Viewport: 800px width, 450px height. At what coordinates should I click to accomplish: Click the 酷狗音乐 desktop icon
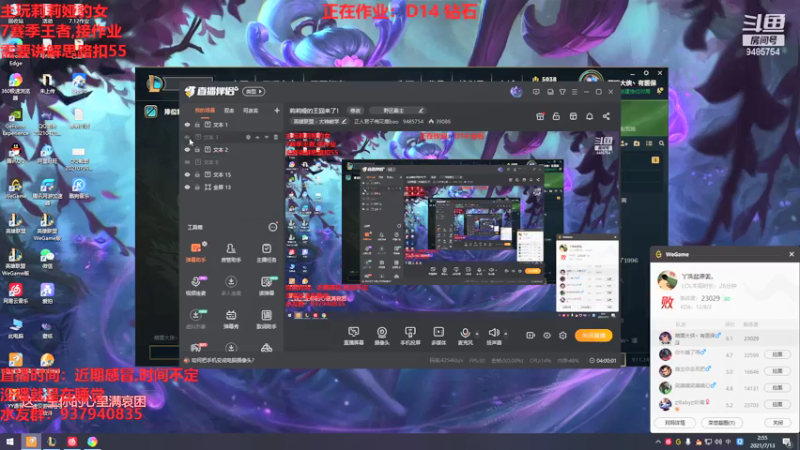[79, 188]
